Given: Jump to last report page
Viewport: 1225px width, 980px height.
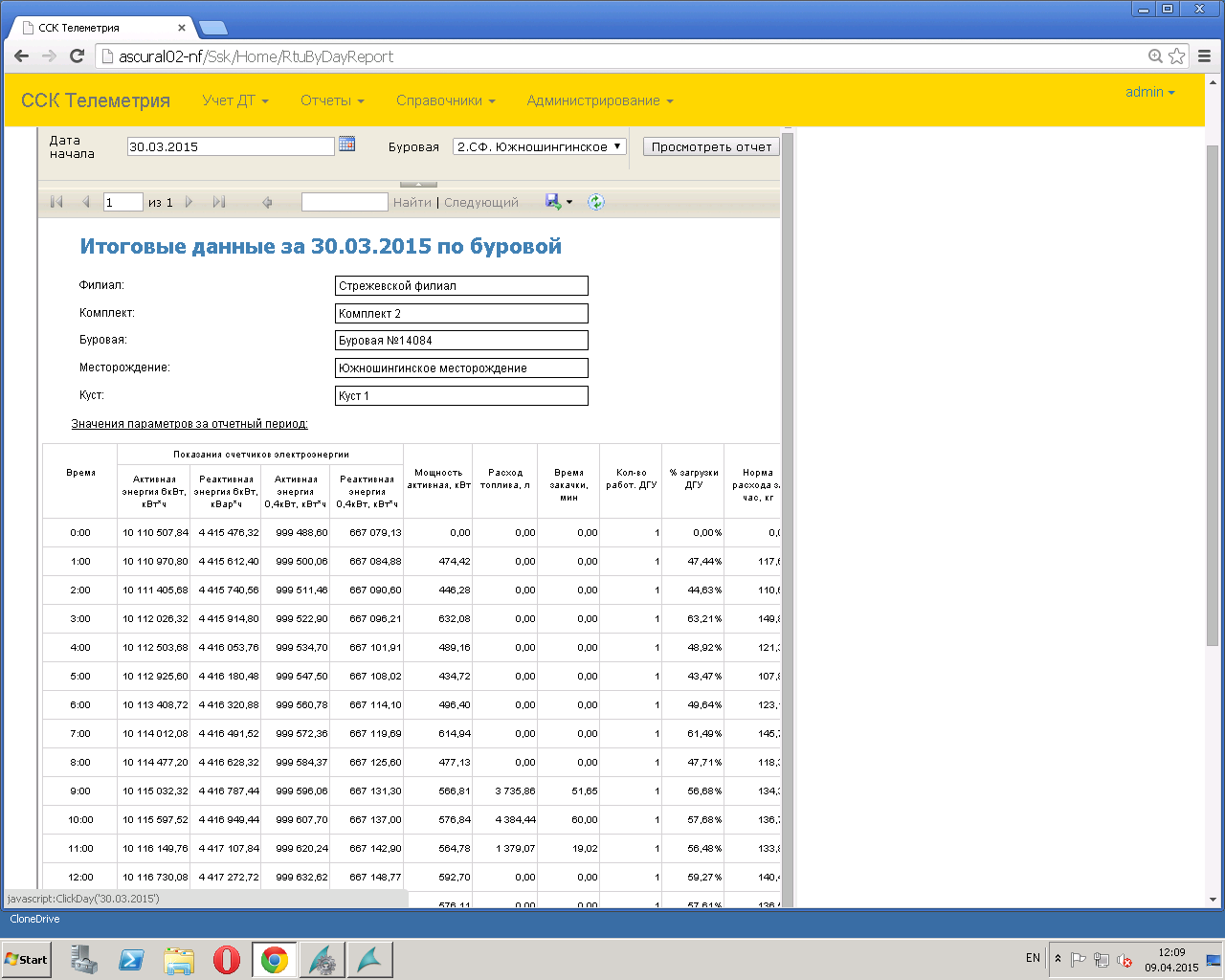Looking at the screenshot, I should 219,202.
